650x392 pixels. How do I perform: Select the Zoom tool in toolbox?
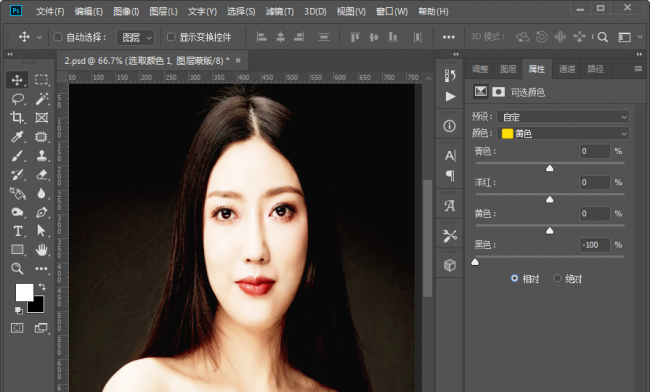pyautogui.click(x=17, y=269)
